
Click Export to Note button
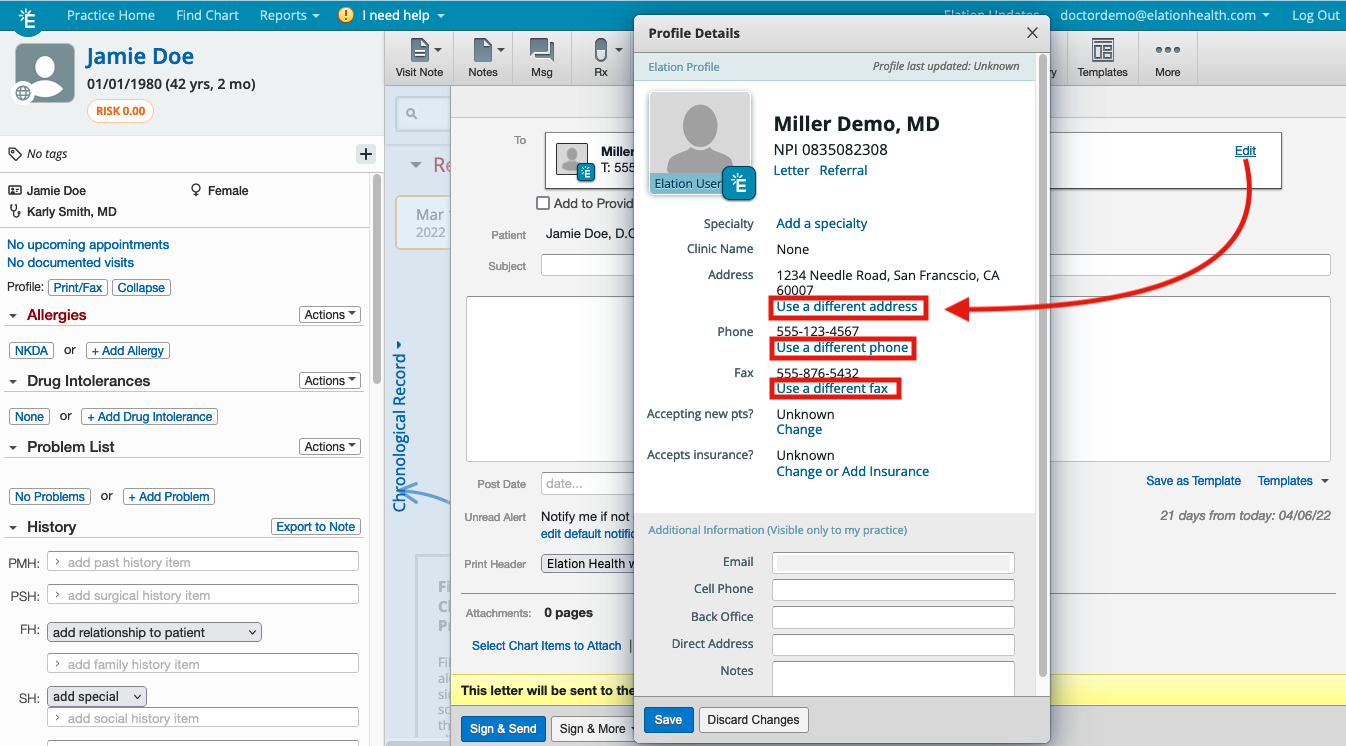tap(316, 527)
